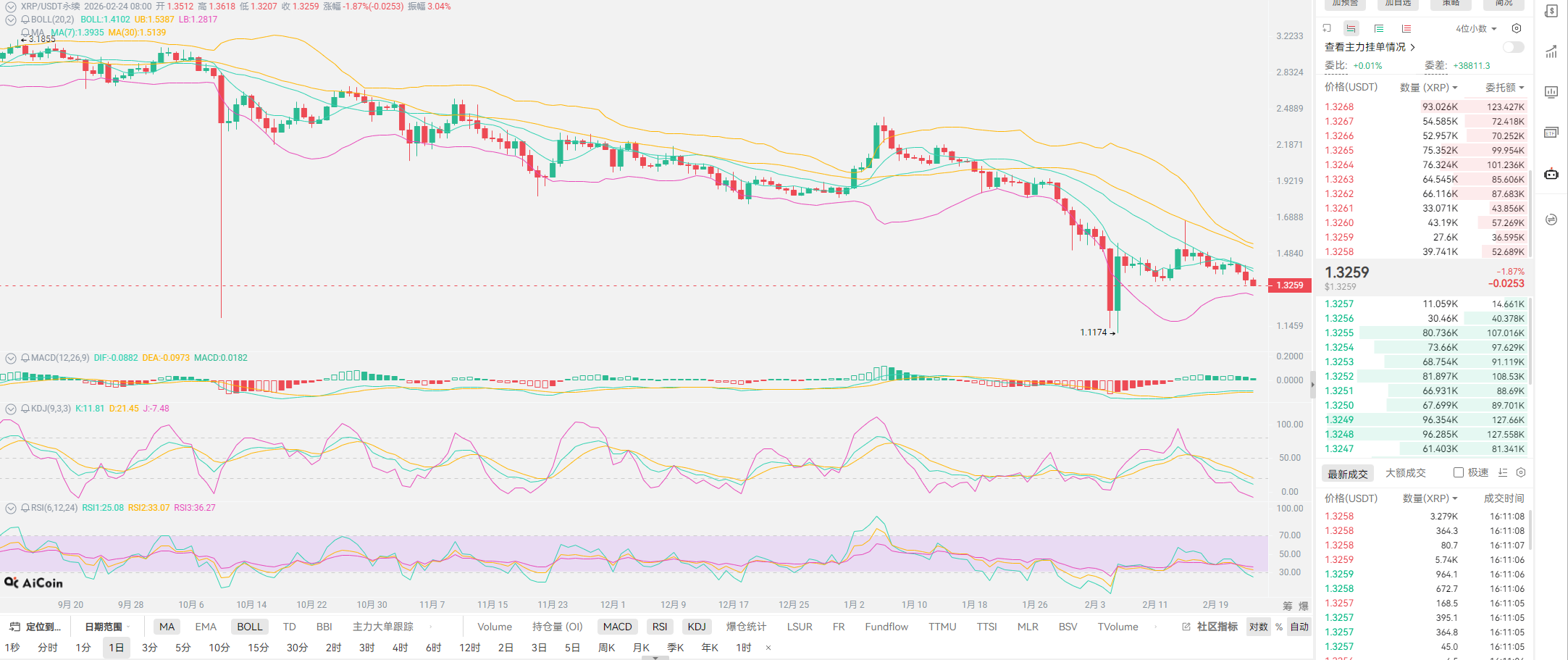The width and height of the screenshot is (1568, 660).
Task: Show only buy orders with green list icon
Action: coord(1379,28)
